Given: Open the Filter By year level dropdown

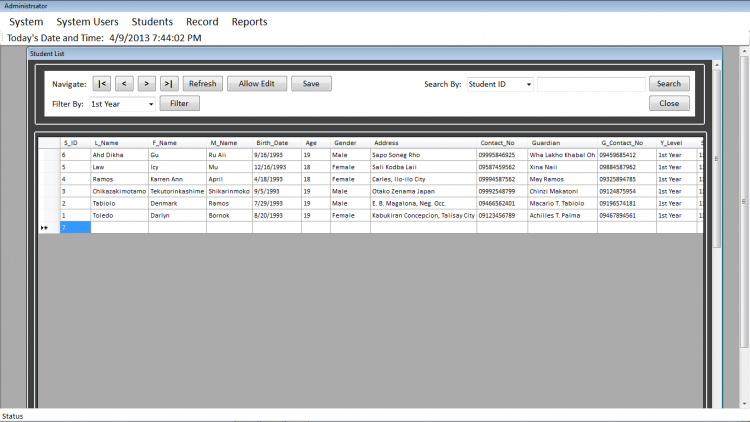Looking at the screenshot, I should click(151, 103).
